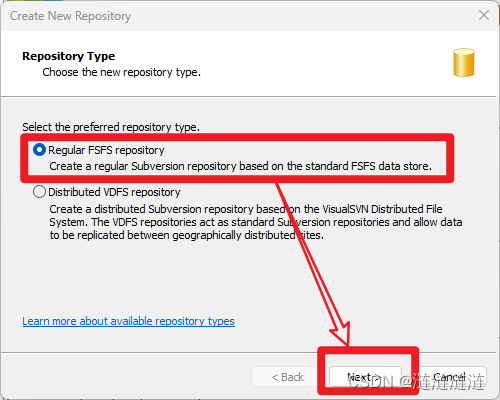Click the Next button
Screen dimensions: 500x400
pyautogui.click(x=365, y=377)
